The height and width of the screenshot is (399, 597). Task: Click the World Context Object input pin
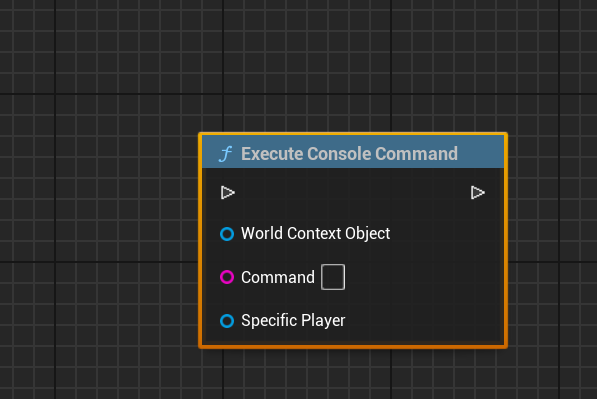pyautogui.click(x=227, y=234)
